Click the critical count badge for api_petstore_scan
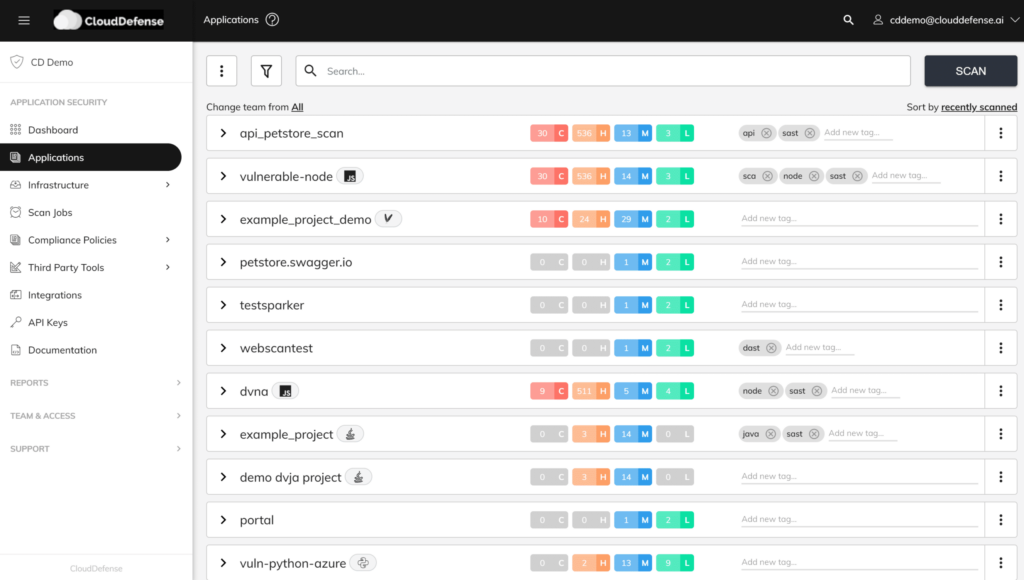This screenshot has width=1024, height=580. point(549,133)
